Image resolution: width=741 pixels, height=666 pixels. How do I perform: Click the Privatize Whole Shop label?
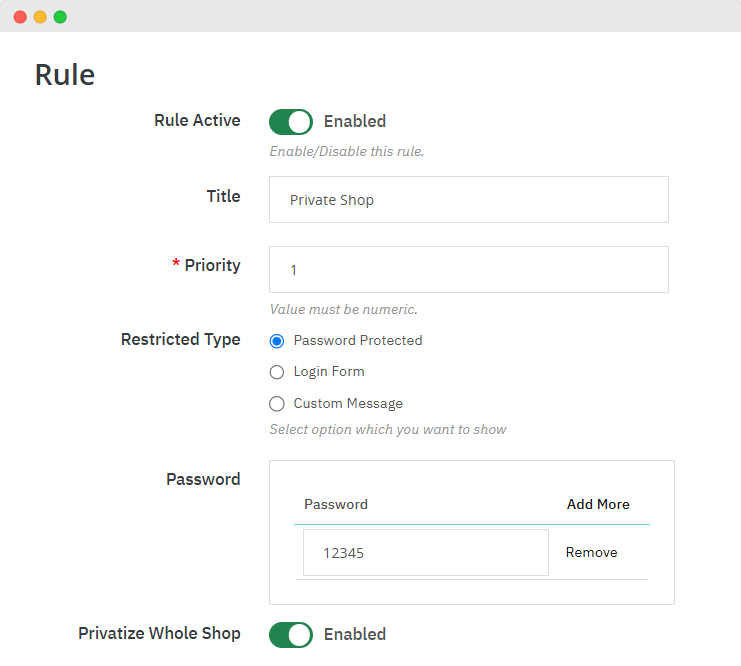pyautogui.click(x=159, y=633)
